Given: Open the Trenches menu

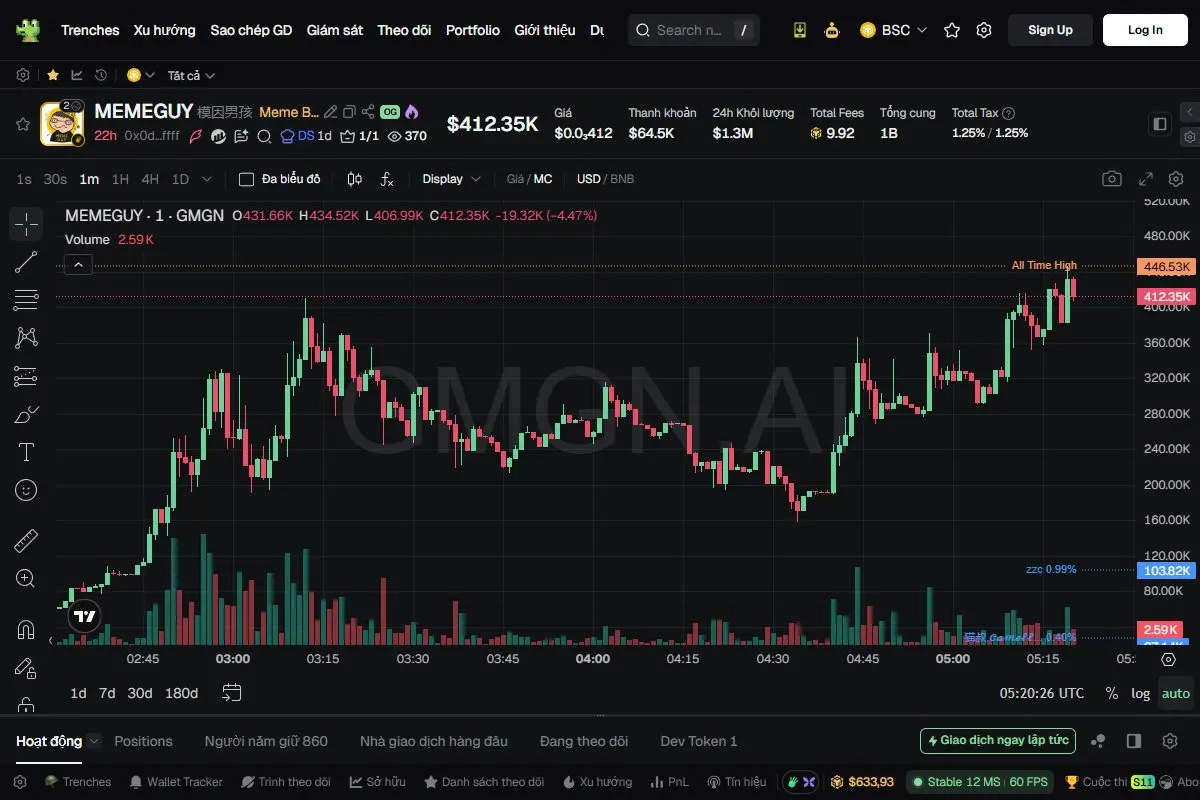Looking at the screenshot, I should 90,30.
